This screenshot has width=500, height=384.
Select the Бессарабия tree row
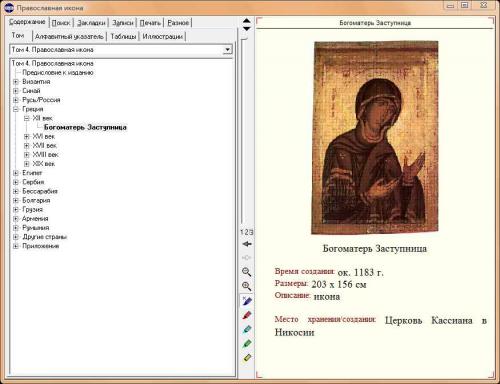40,191
